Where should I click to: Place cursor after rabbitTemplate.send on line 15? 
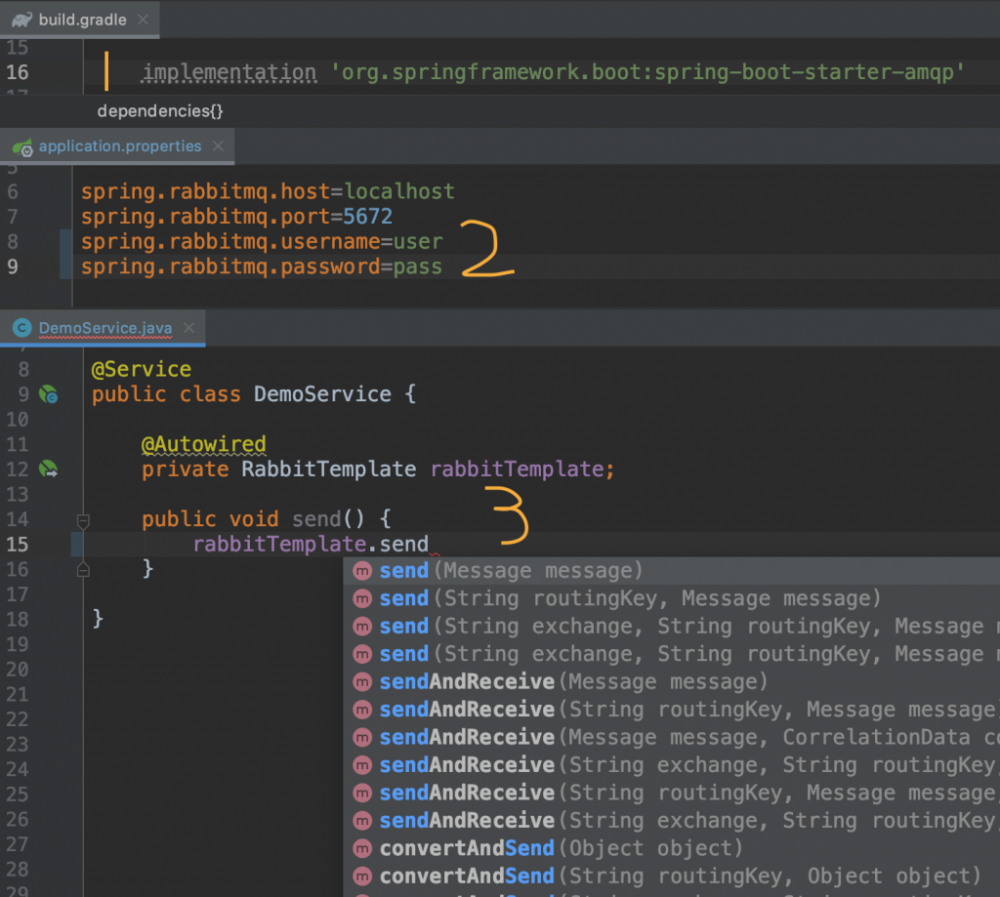click(x=430, y=544)
